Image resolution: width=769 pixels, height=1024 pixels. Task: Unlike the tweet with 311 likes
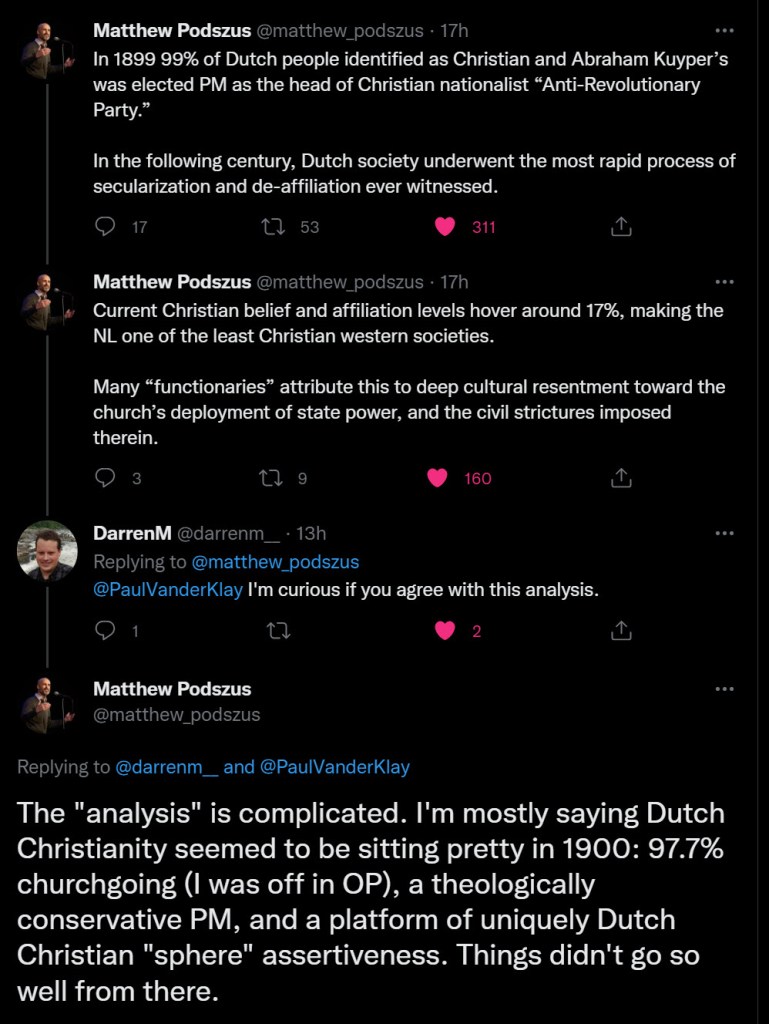(445, 227)
